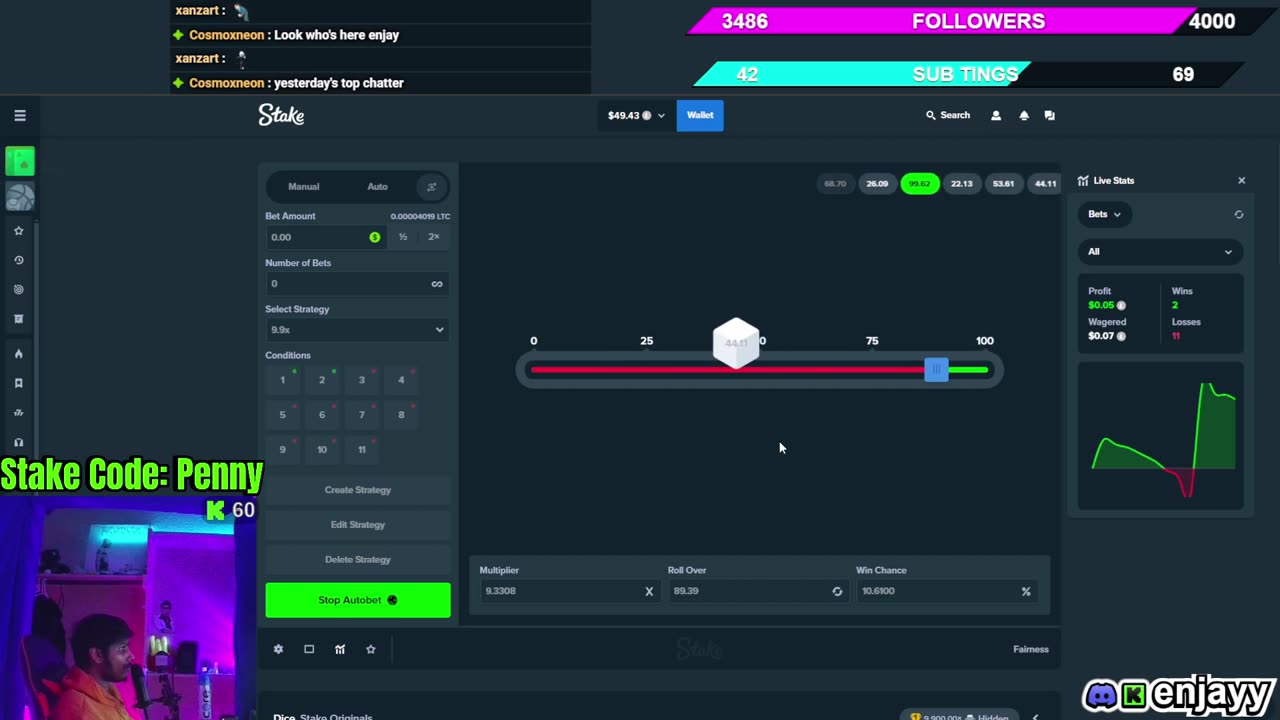
Task: Click the advanced strategy icon beside Auto
Action: [x=431, y=187]
